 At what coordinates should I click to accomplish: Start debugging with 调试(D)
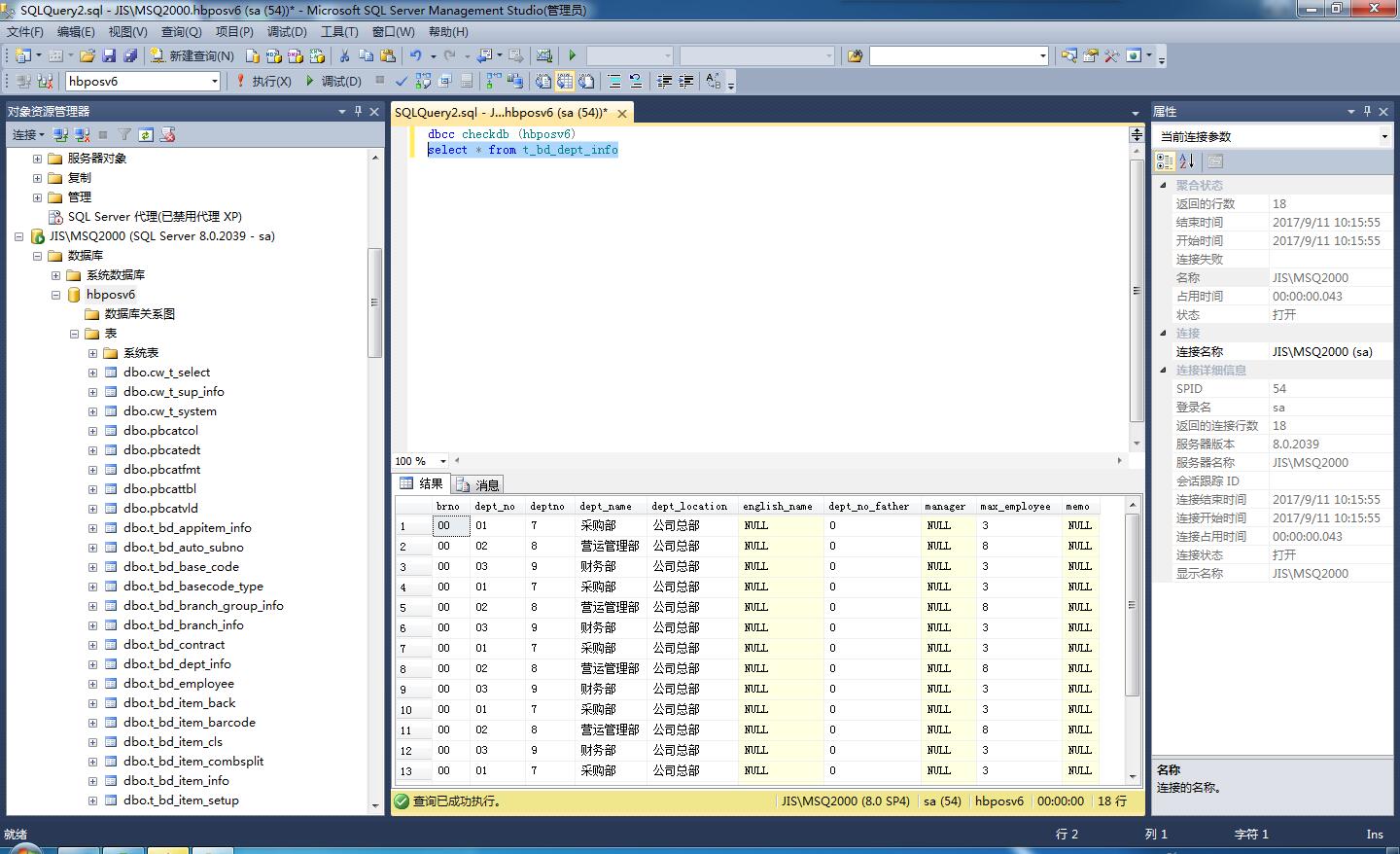333,81
